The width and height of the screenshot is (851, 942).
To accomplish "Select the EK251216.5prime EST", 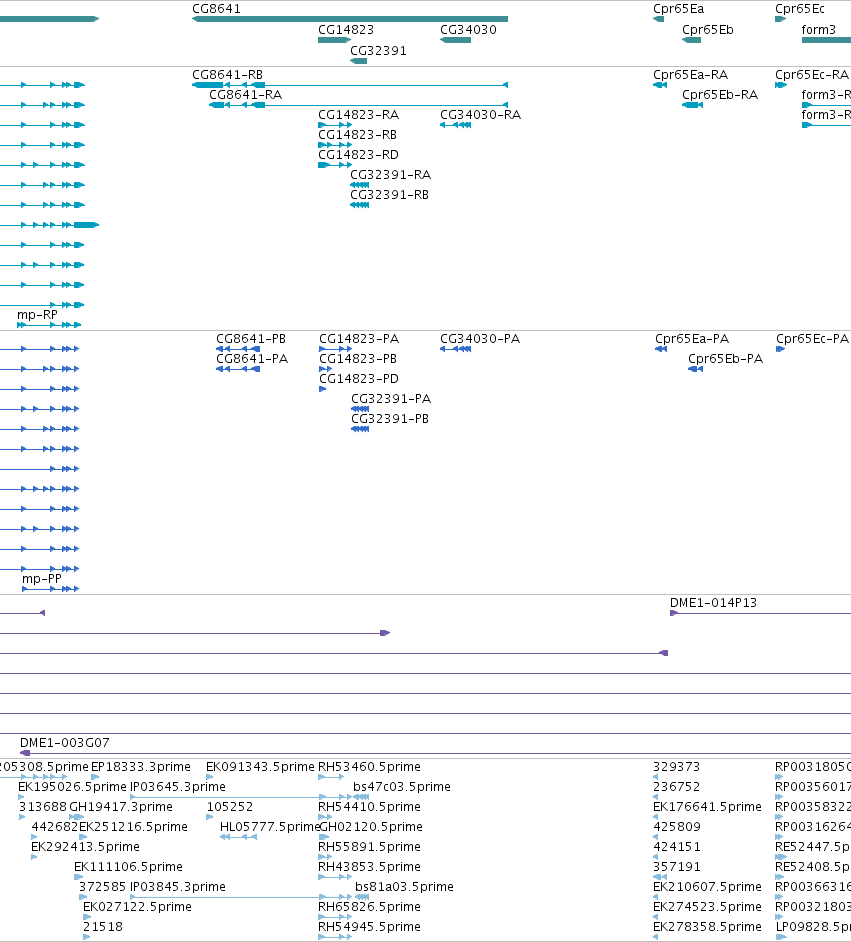I will point(83,837).
